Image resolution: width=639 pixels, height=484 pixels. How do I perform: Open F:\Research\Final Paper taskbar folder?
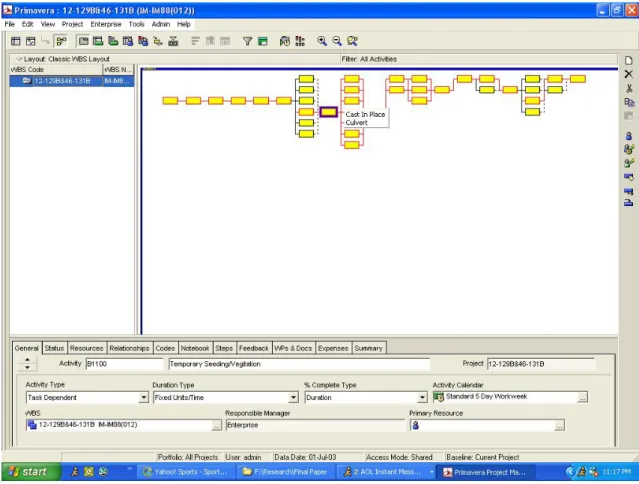pos(286,472)
